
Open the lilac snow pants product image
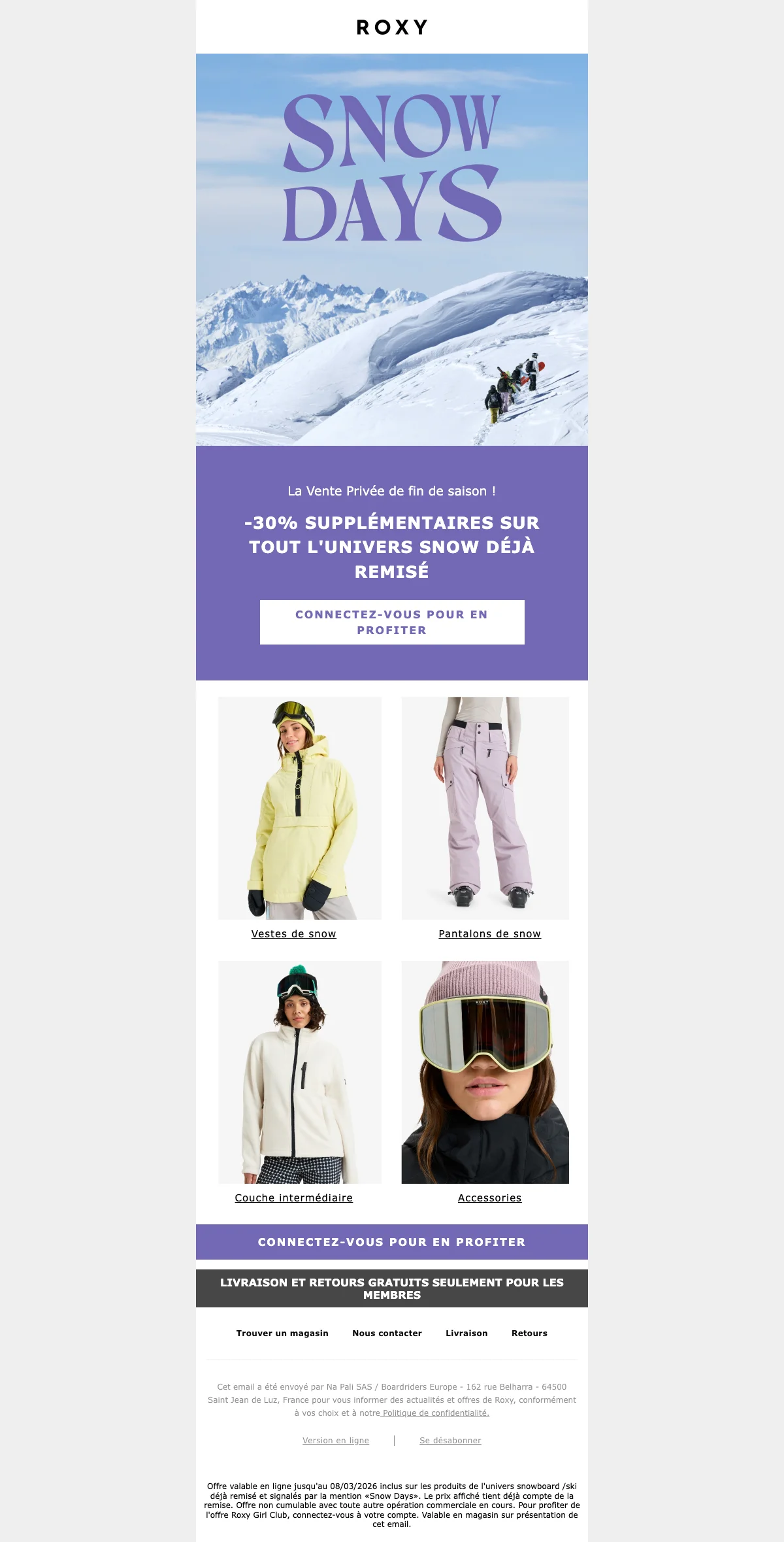click(485, 808)
